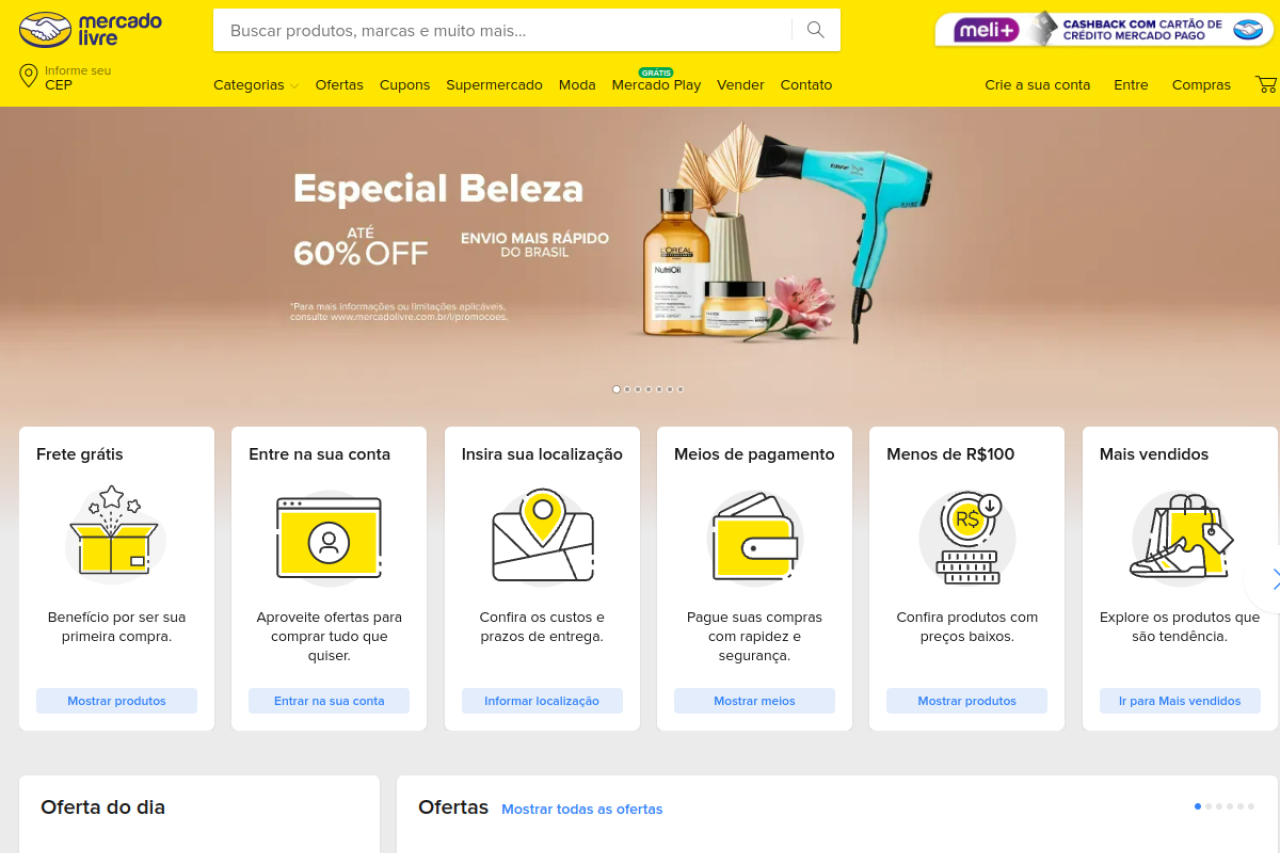Open the Meli+ cashback banner
The height and width of the screenshot is (853, 1280).
tap(1105, 30)
